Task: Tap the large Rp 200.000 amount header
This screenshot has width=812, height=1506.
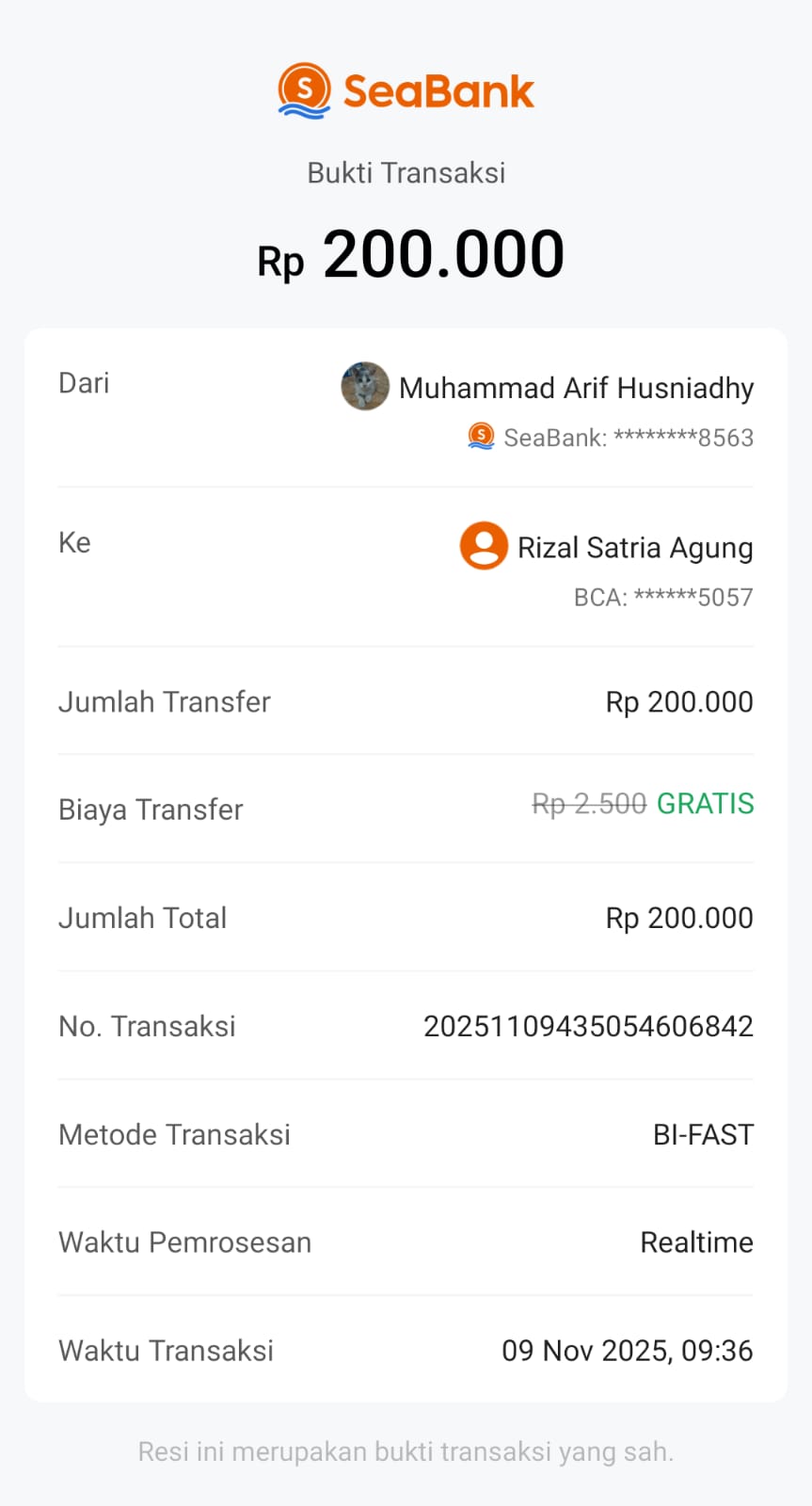Action: [x=410, y=255]
